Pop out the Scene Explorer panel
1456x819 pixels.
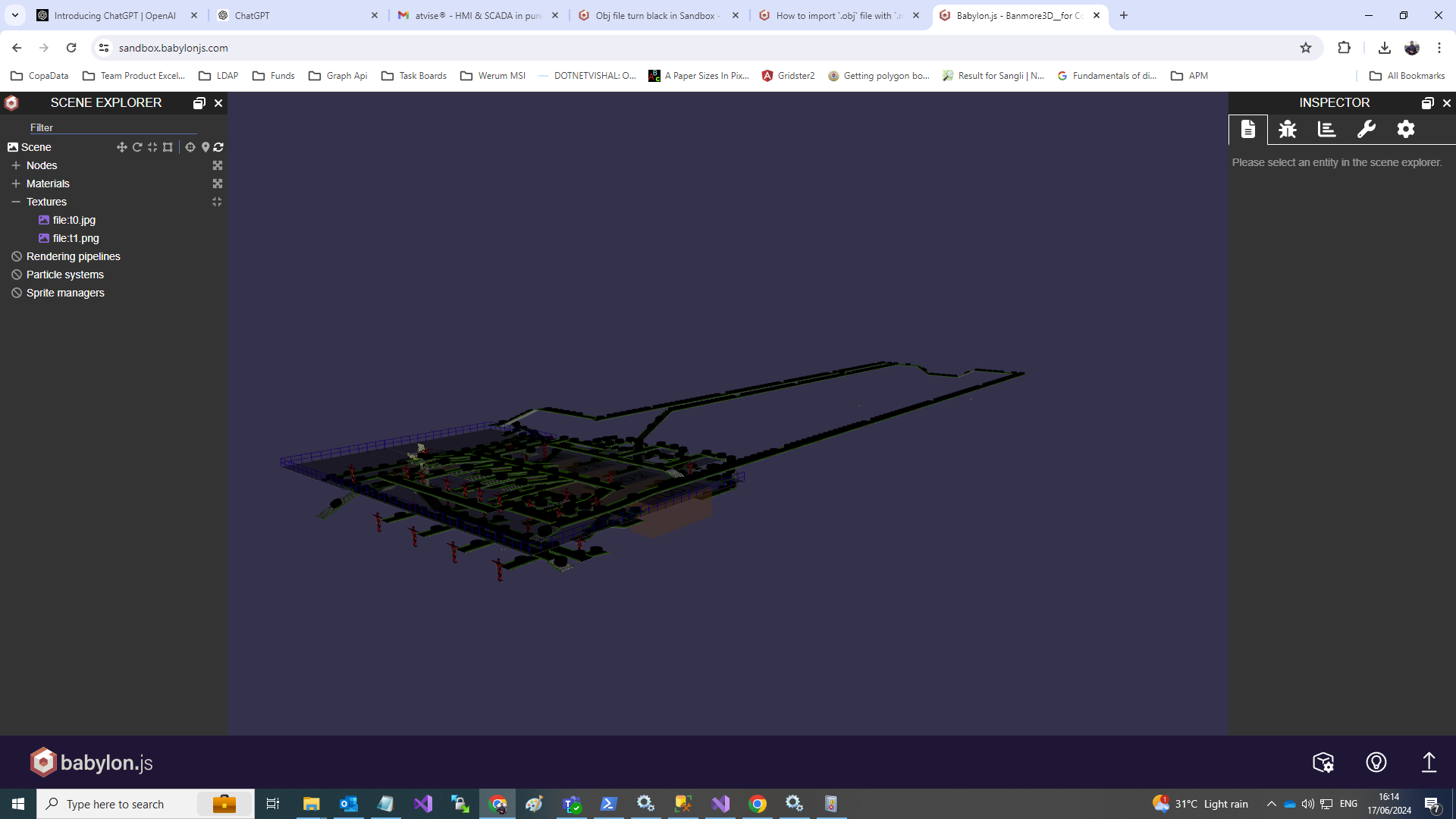[199, 103]
